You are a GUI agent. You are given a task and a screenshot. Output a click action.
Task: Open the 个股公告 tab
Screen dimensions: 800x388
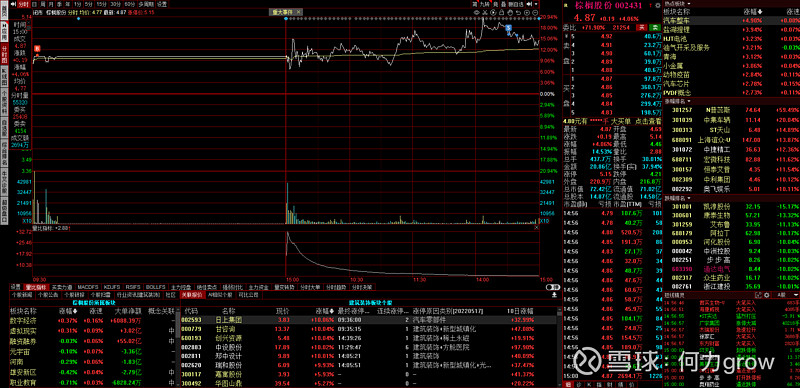[x=48, y=295]
